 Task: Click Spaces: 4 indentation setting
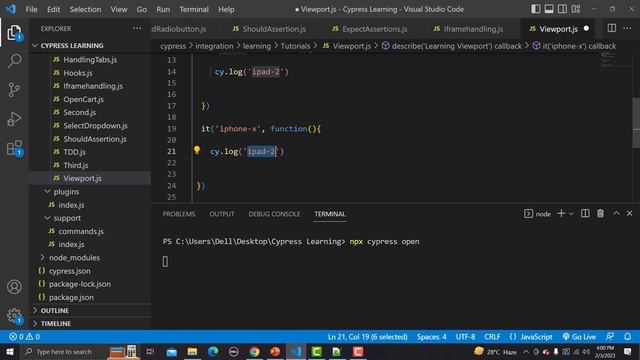tap(431, 337)
